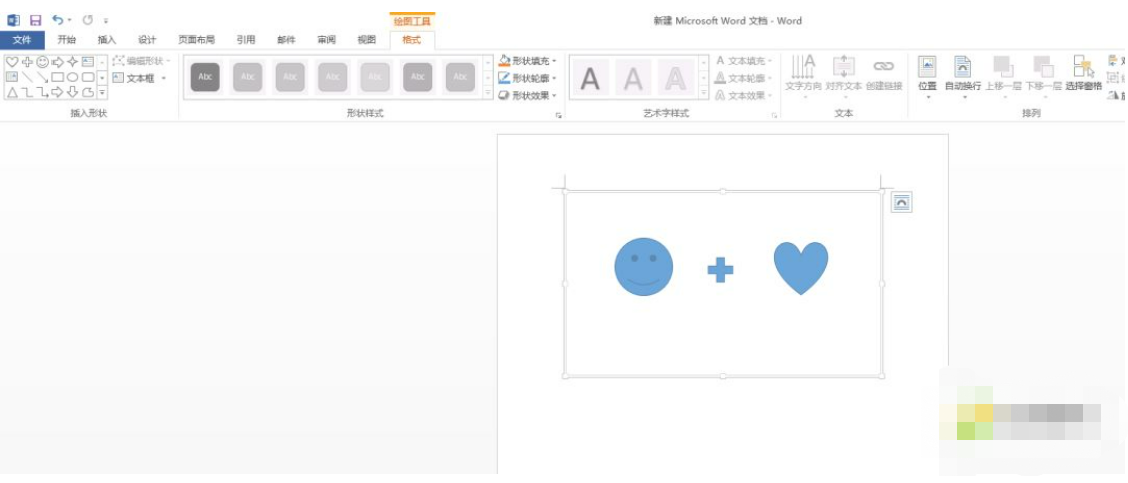Switch to the 邮件 Mailings tab

point(286,40)
